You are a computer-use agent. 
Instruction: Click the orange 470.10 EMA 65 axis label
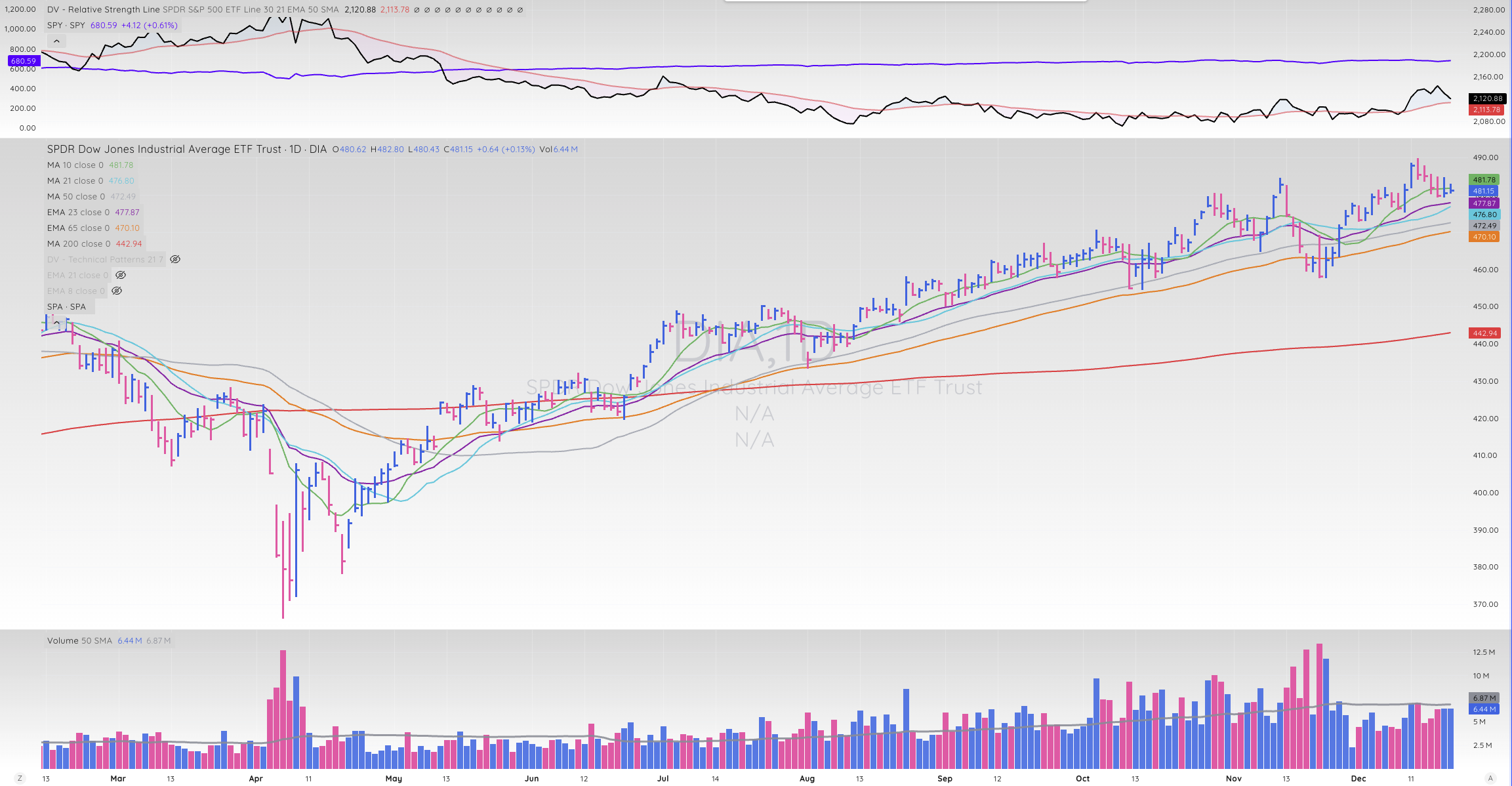(x=1484, y=238)
